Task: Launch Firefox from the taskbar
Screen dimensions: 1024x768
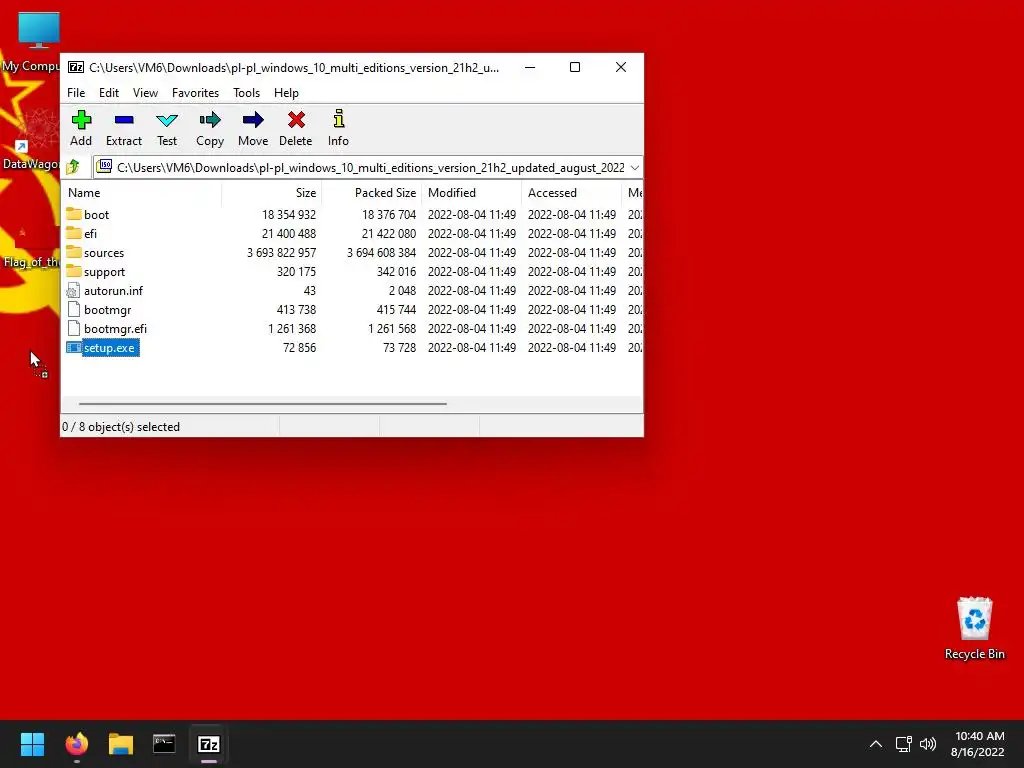Action: (x=76, y=744)
